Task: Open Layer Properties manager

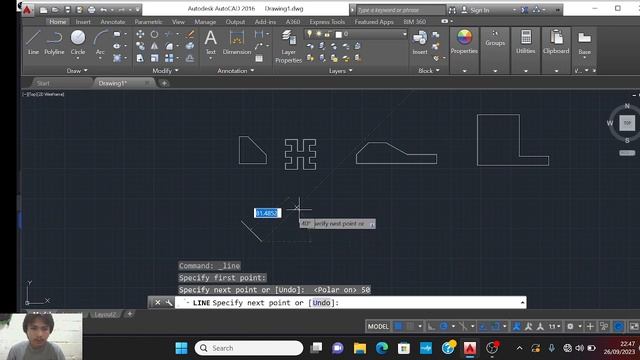Action: (289, 46)
